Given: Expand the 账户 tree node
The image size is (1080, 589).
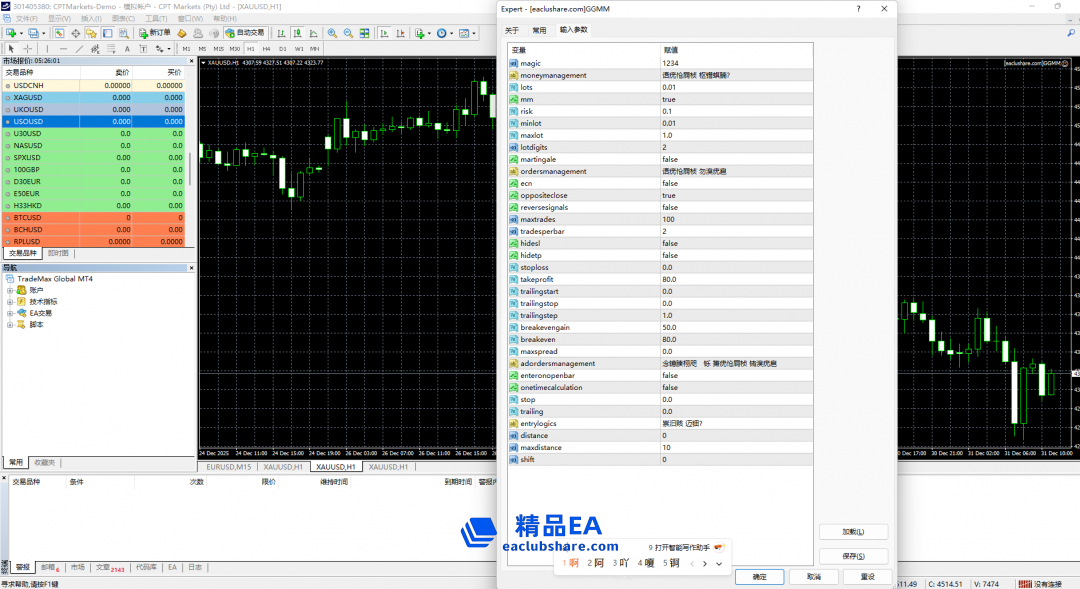Looking at the screenshot, I should pyautogui.click(x=10, y=290).
